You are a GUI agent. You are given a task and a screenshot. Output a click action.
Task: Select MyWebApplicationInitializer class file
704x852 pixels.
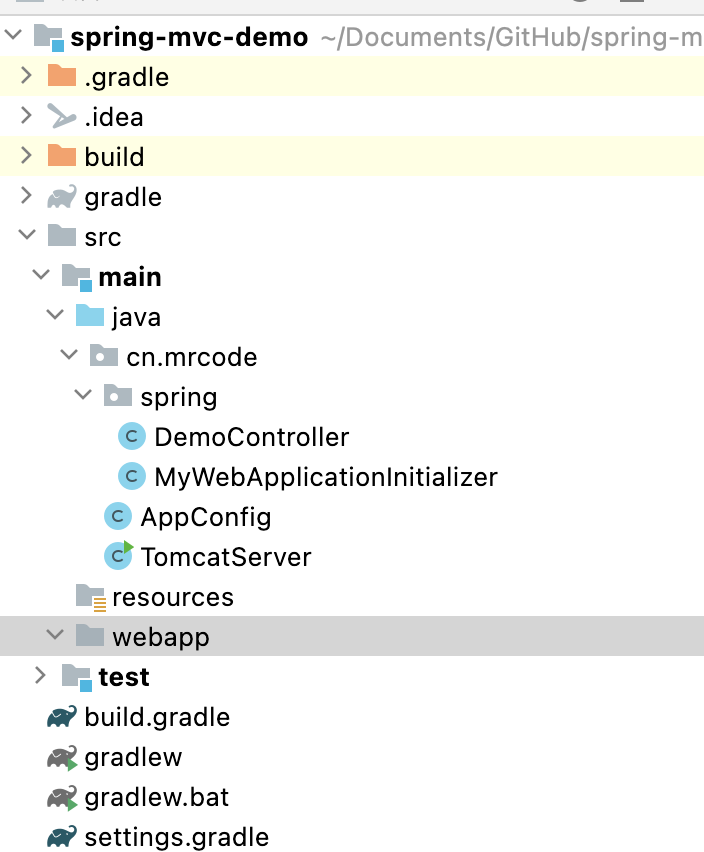coord(325,477)
